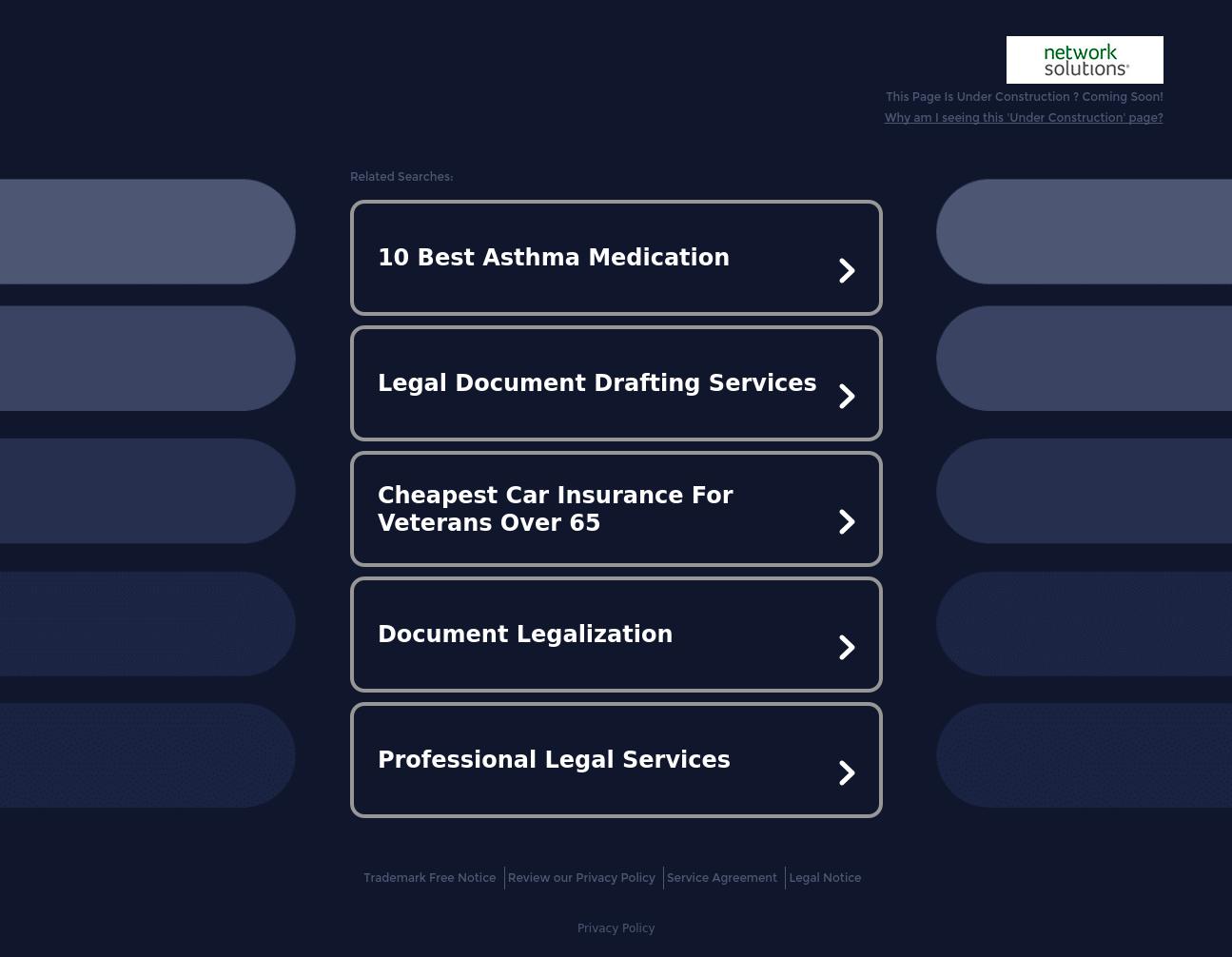This screenshot has height=957, width=1232.
Task: Click the arrow icon beside Cheapest Car Insurance card
Action: [x=846, y=521]
